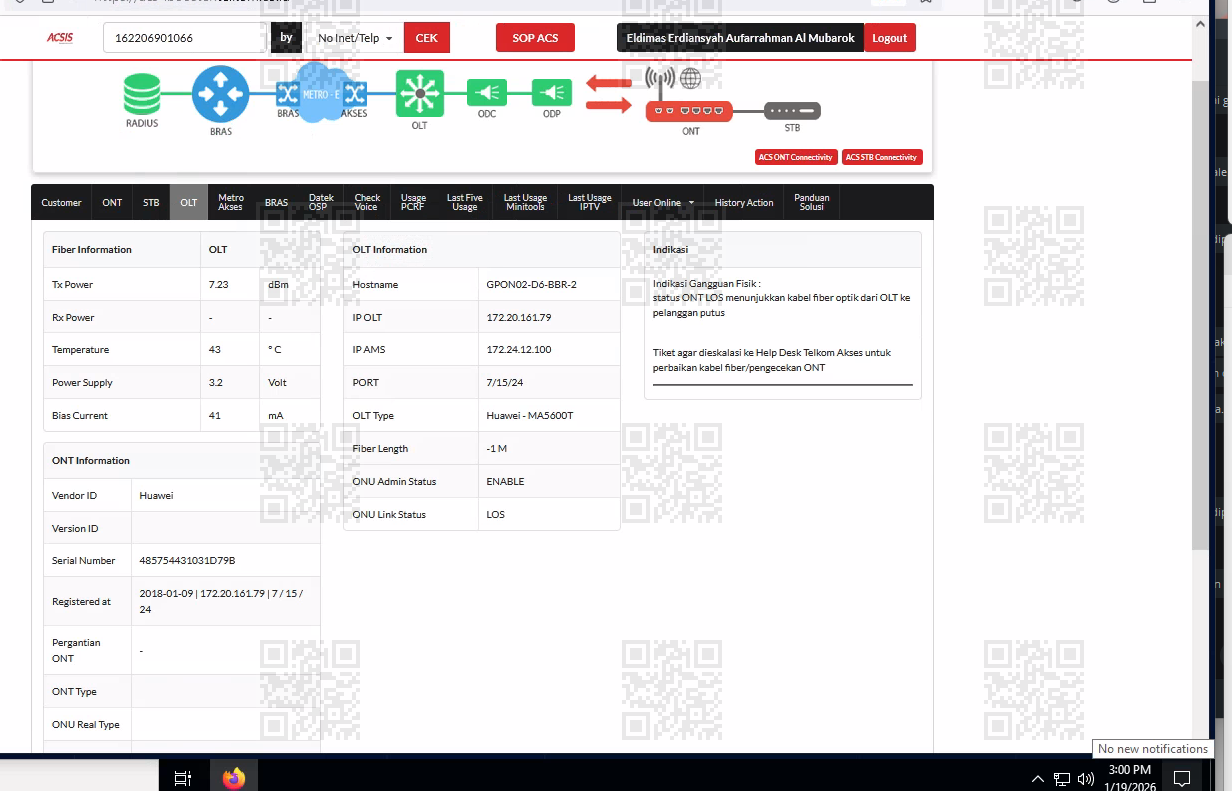
Task: Click the ONT modem icon
Action: click(689, 111)
